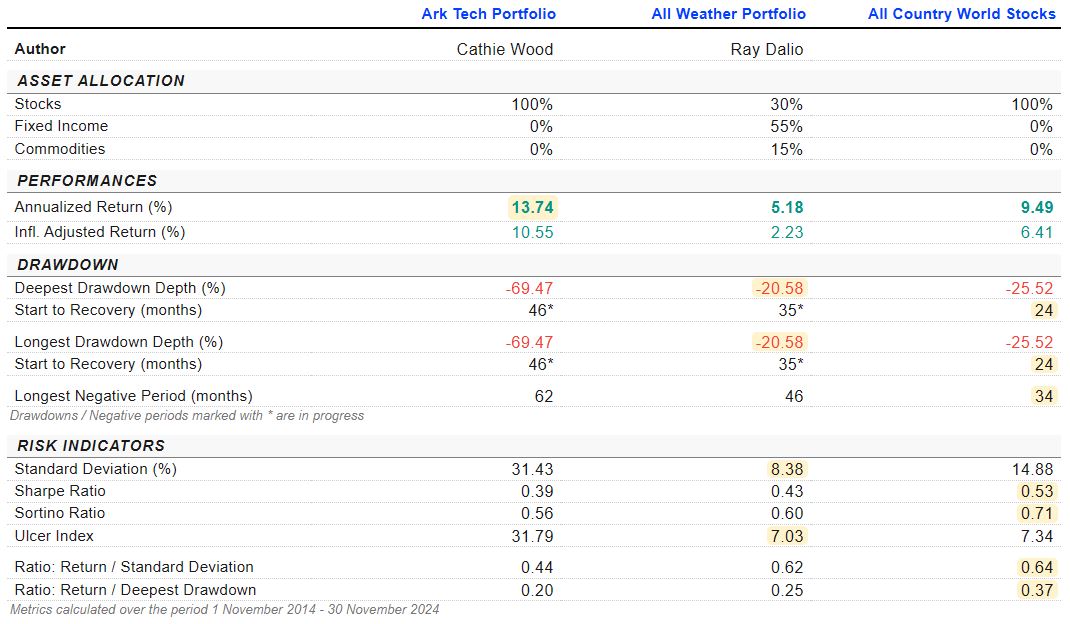The image size is (1070, 624).
Task: Select the 8.38 standard deviation value
Action: pos(787,470)
